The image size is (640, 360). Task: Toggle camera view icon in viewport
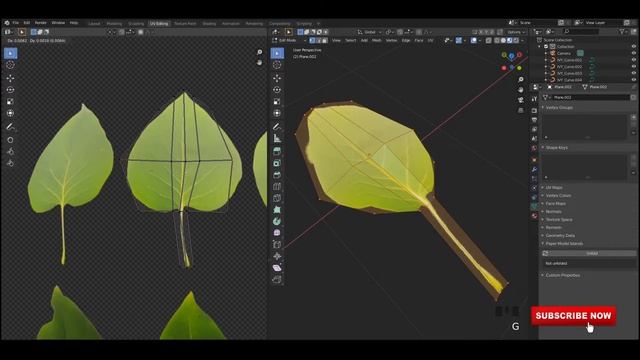(x=520, y=100)
